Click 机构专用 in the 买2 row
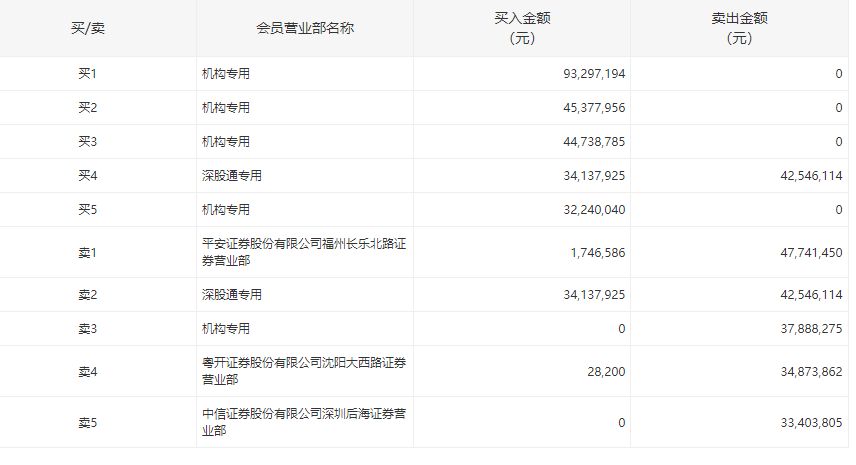The image size is (856, 465). pos(226,108)
